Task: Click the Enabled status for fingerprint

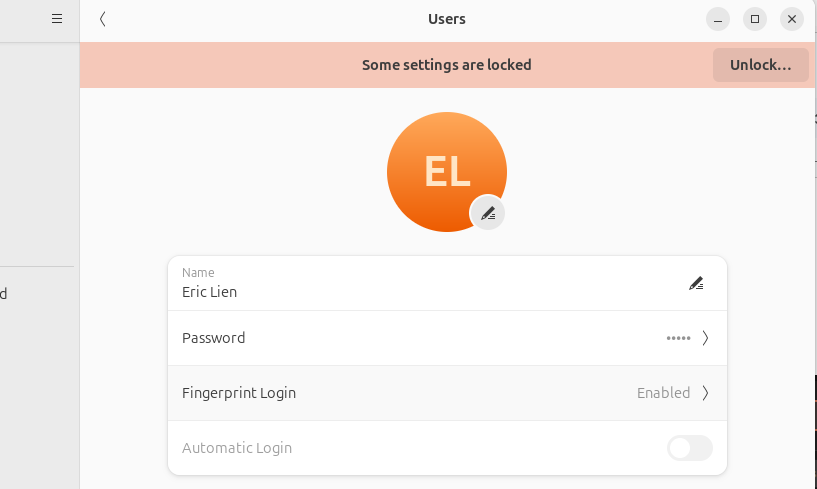Action: click(663, 393)
